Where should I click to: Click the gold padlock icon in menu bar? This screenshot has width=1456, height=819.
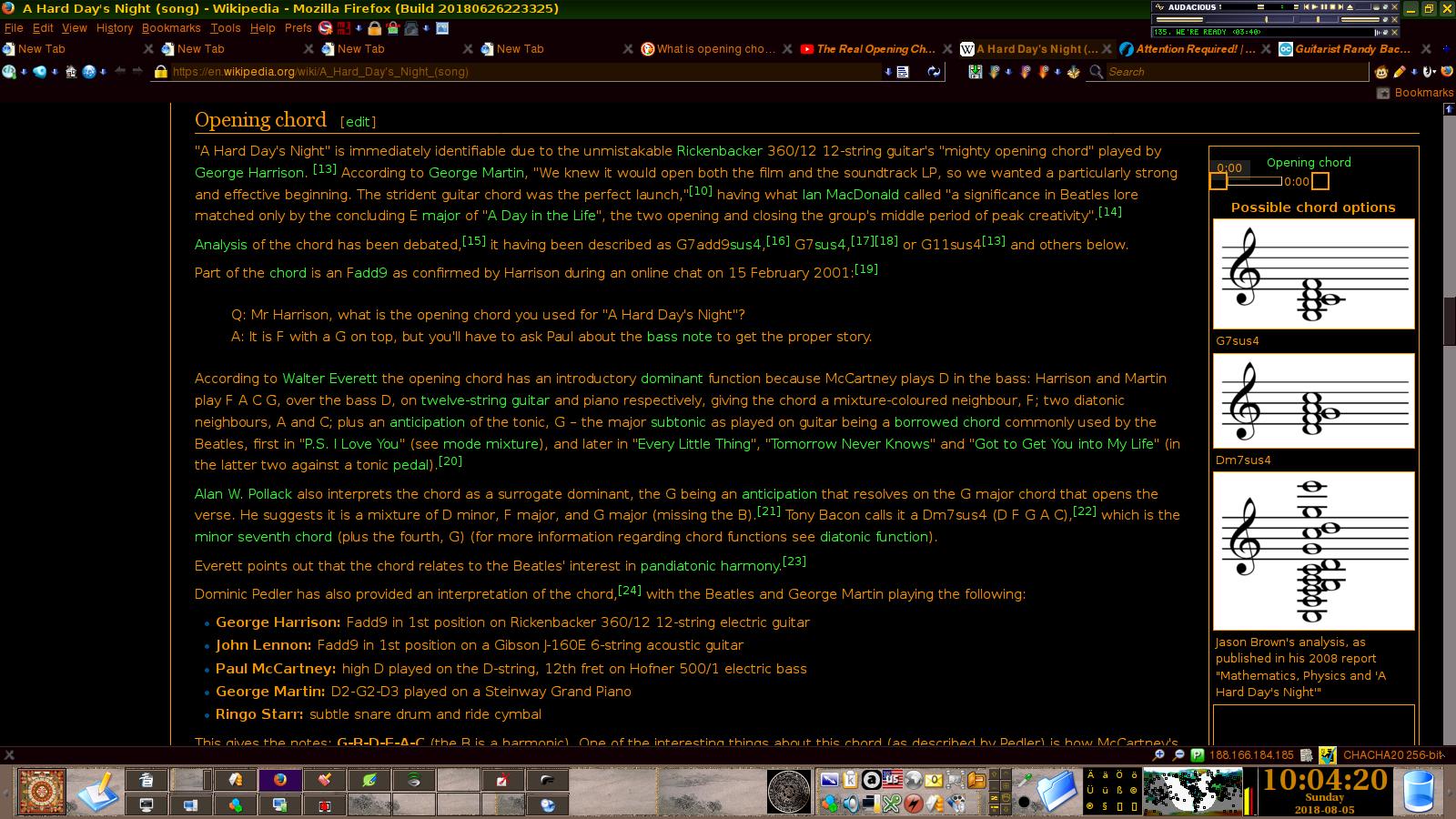[x=374, y=28]
